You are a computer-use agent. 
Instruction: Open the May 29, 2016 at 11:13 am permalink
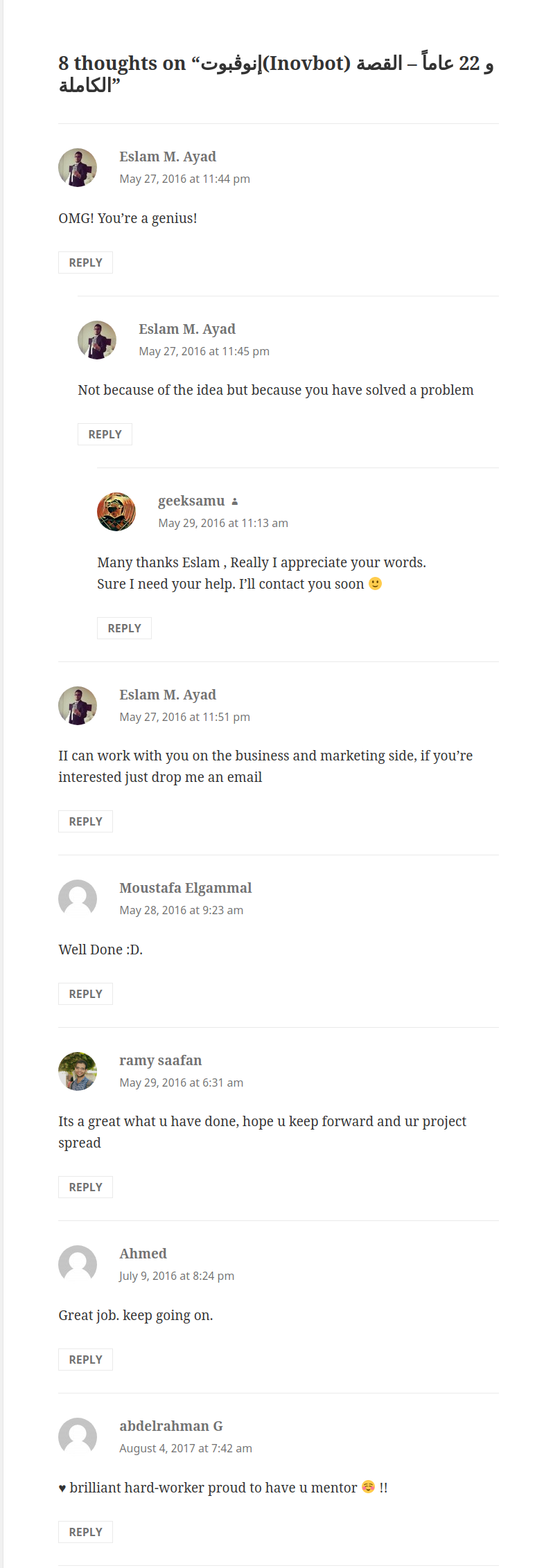coord(223,523)
